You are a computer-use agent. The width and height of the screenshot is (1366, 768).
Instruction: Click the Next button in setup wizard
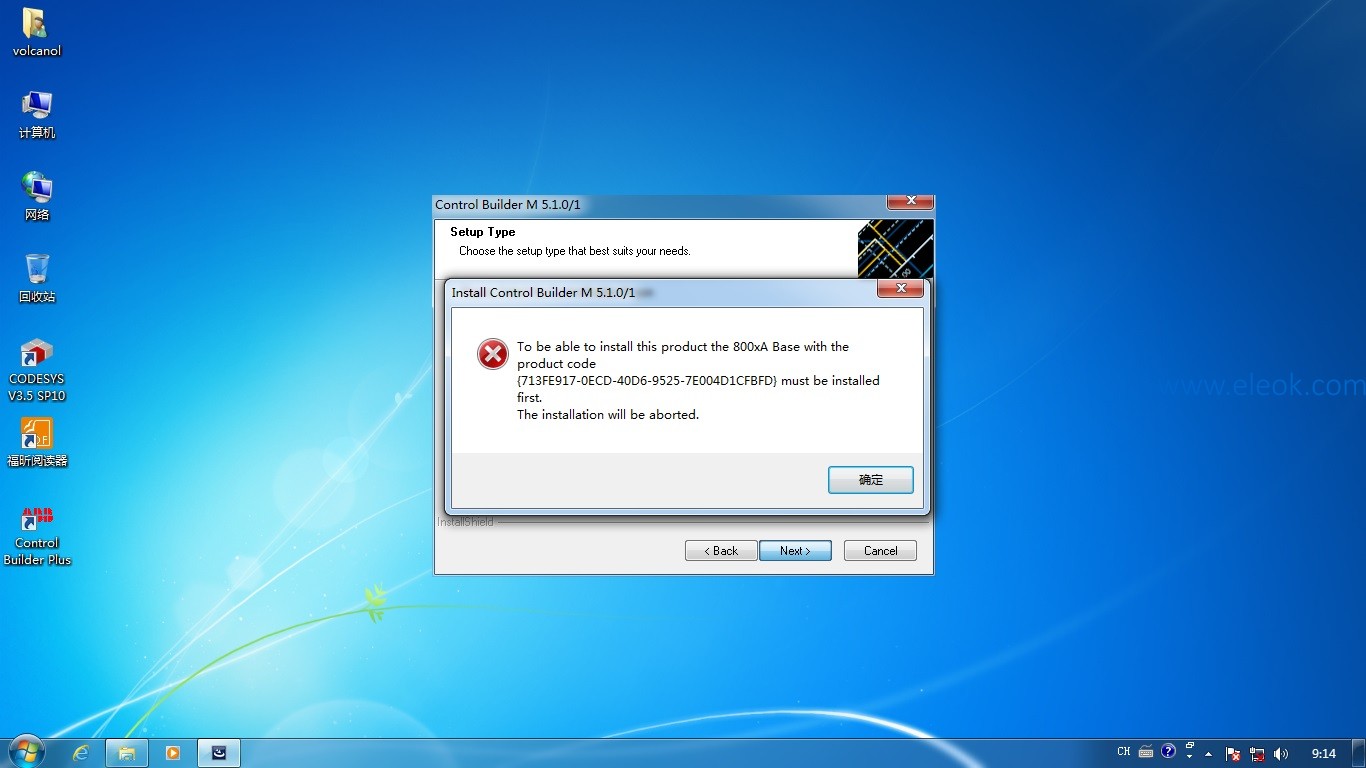[x=795, y=551]
